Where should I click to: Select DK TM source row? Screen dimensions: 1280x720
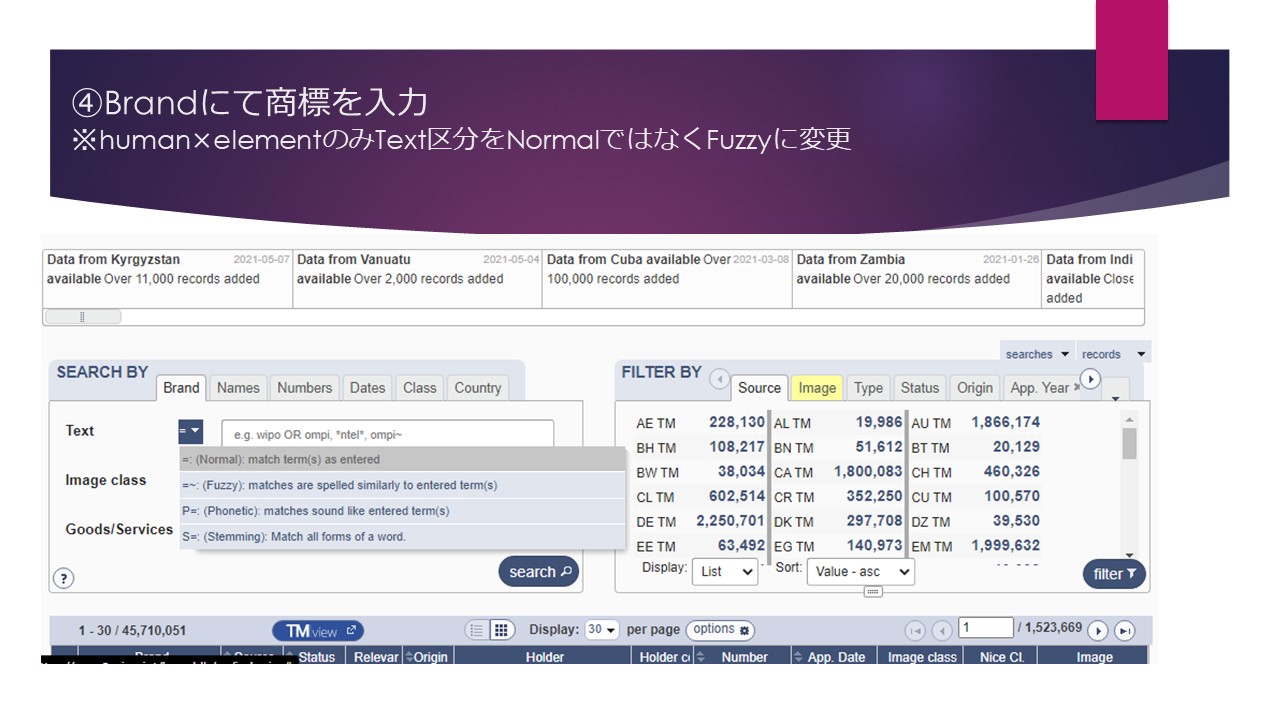point(838,521)
